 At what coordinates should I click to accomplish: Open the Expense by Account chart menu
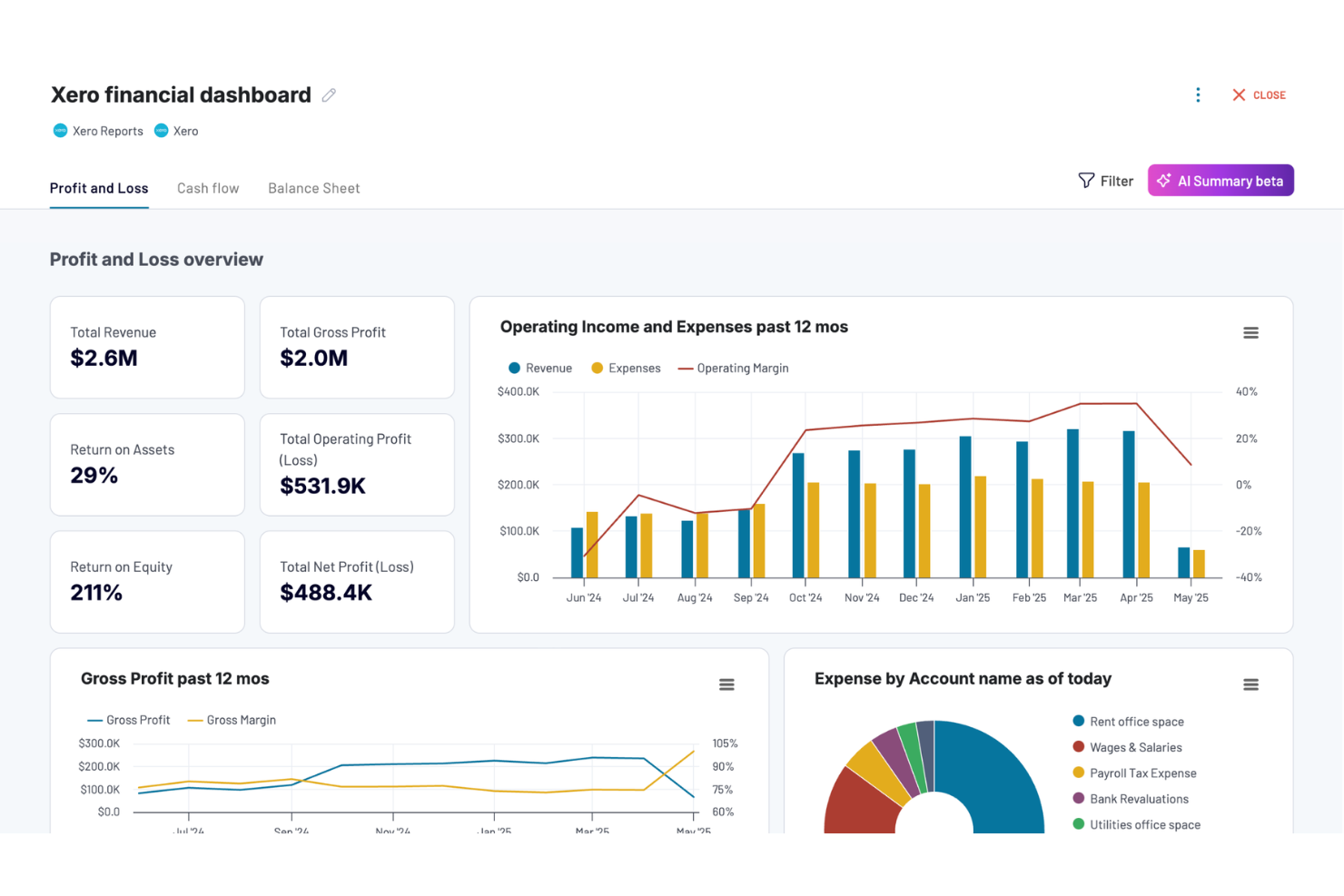pos(1250,684)
